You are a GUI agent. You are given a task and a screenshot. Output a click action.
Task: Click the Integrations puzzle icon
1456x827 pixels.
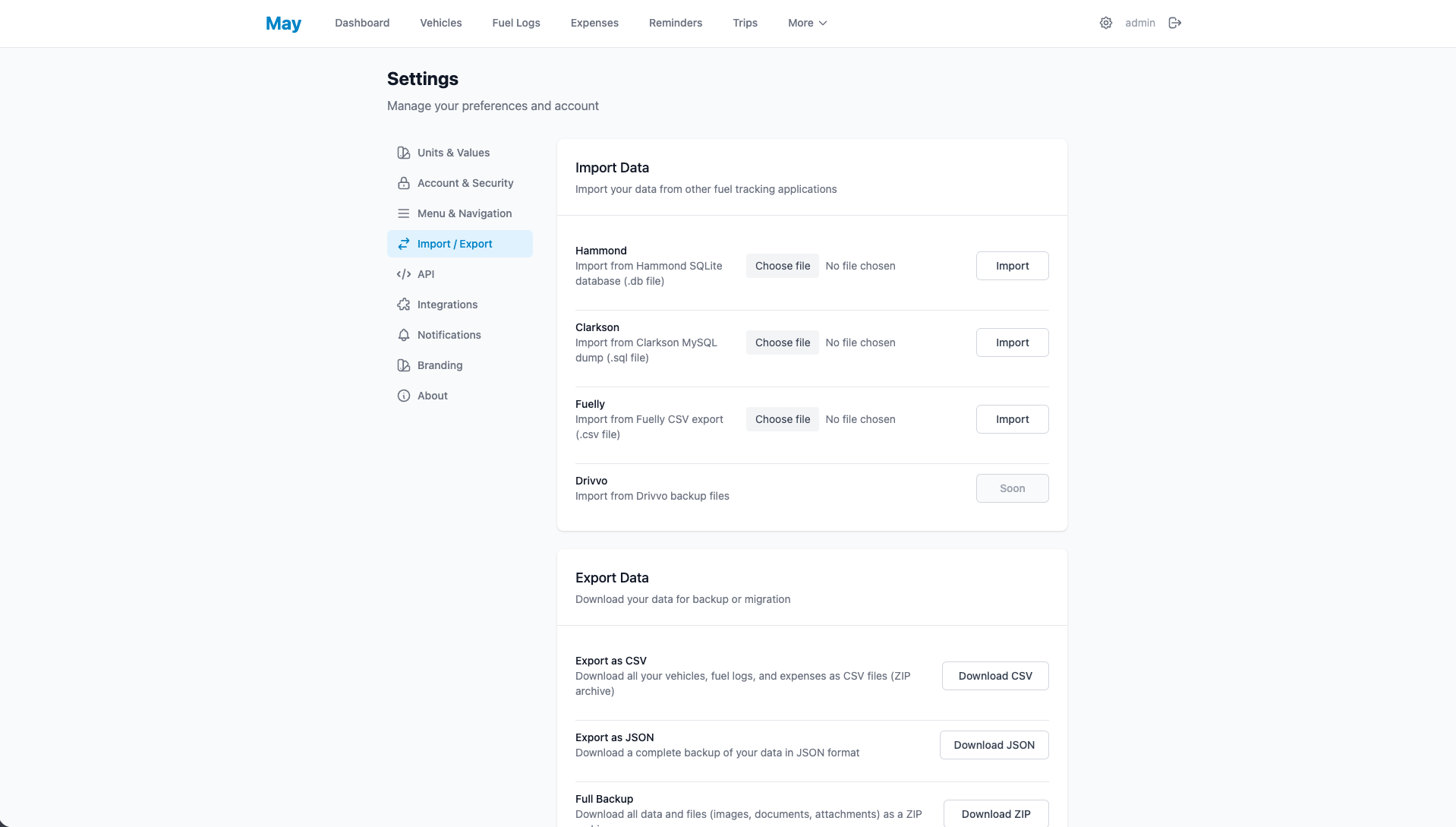pyautogui.click(x=404, y=305)
